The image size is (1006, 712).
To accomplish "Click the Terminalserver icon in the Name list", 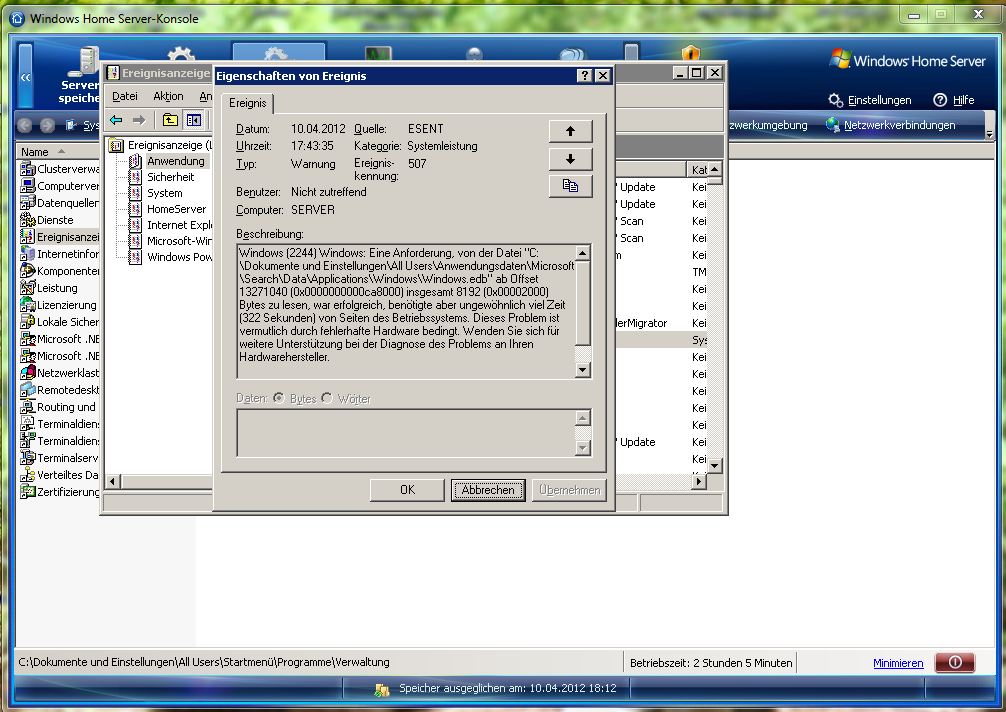I will 28,458.
